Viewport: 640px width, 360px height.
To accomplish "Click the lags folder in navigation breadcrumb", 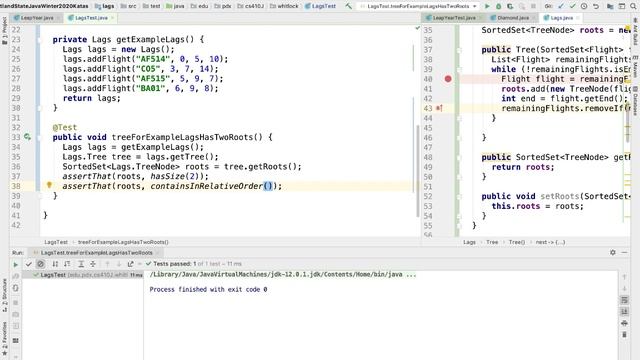I will 105,6.
